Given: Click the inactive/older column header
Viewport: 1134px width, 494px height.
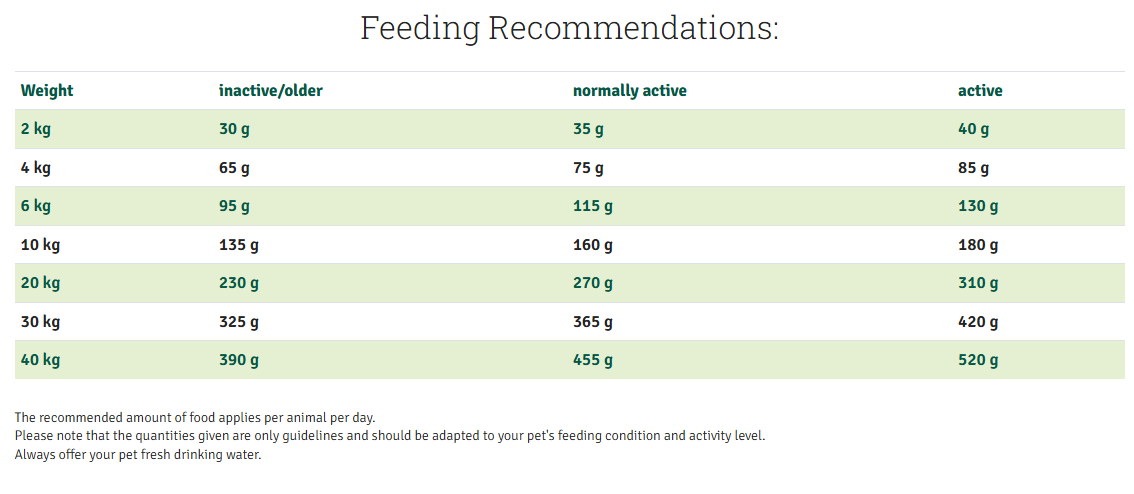Looking at the screenshot, I should [271, 91].
